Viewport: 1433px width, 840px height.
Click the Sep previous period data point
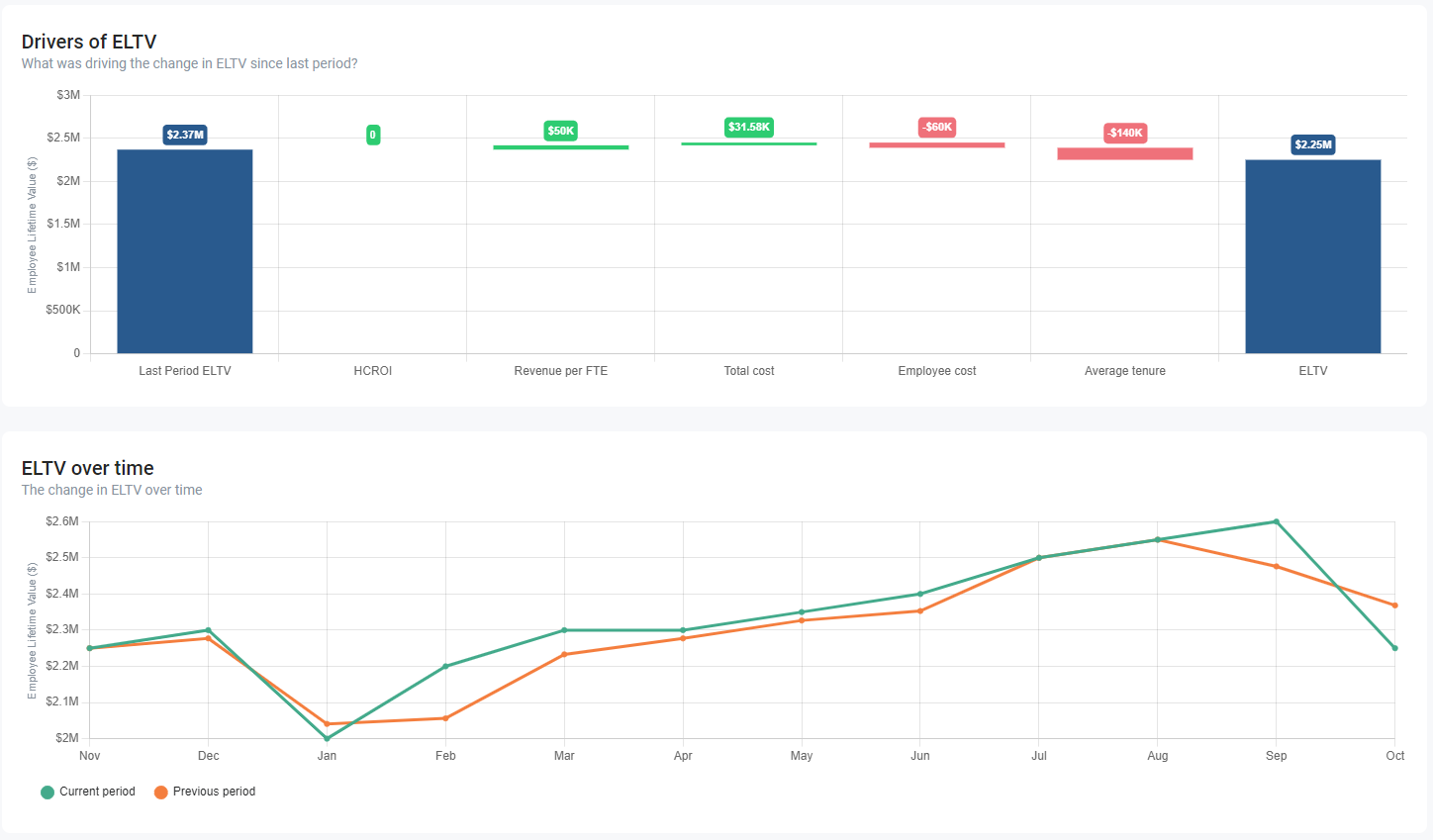1277,567
